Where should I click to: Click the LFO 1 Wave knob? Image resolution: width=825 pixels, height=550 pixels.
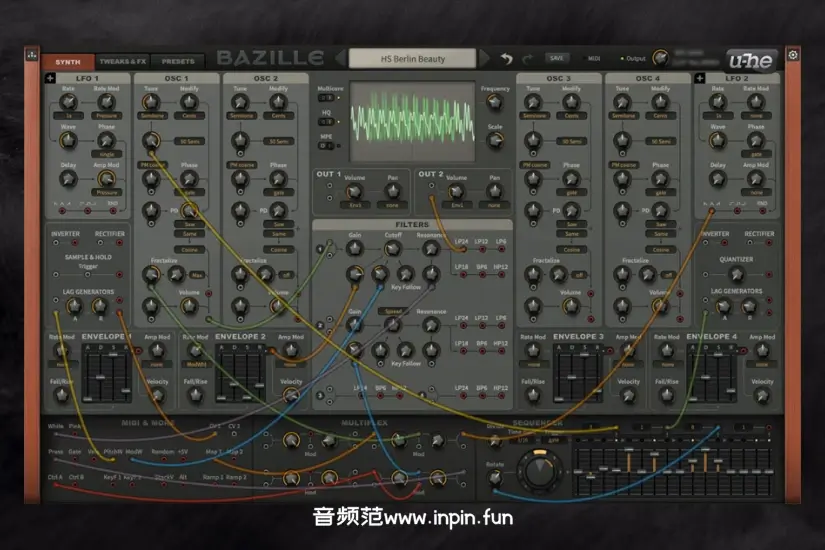click(68, 141)
